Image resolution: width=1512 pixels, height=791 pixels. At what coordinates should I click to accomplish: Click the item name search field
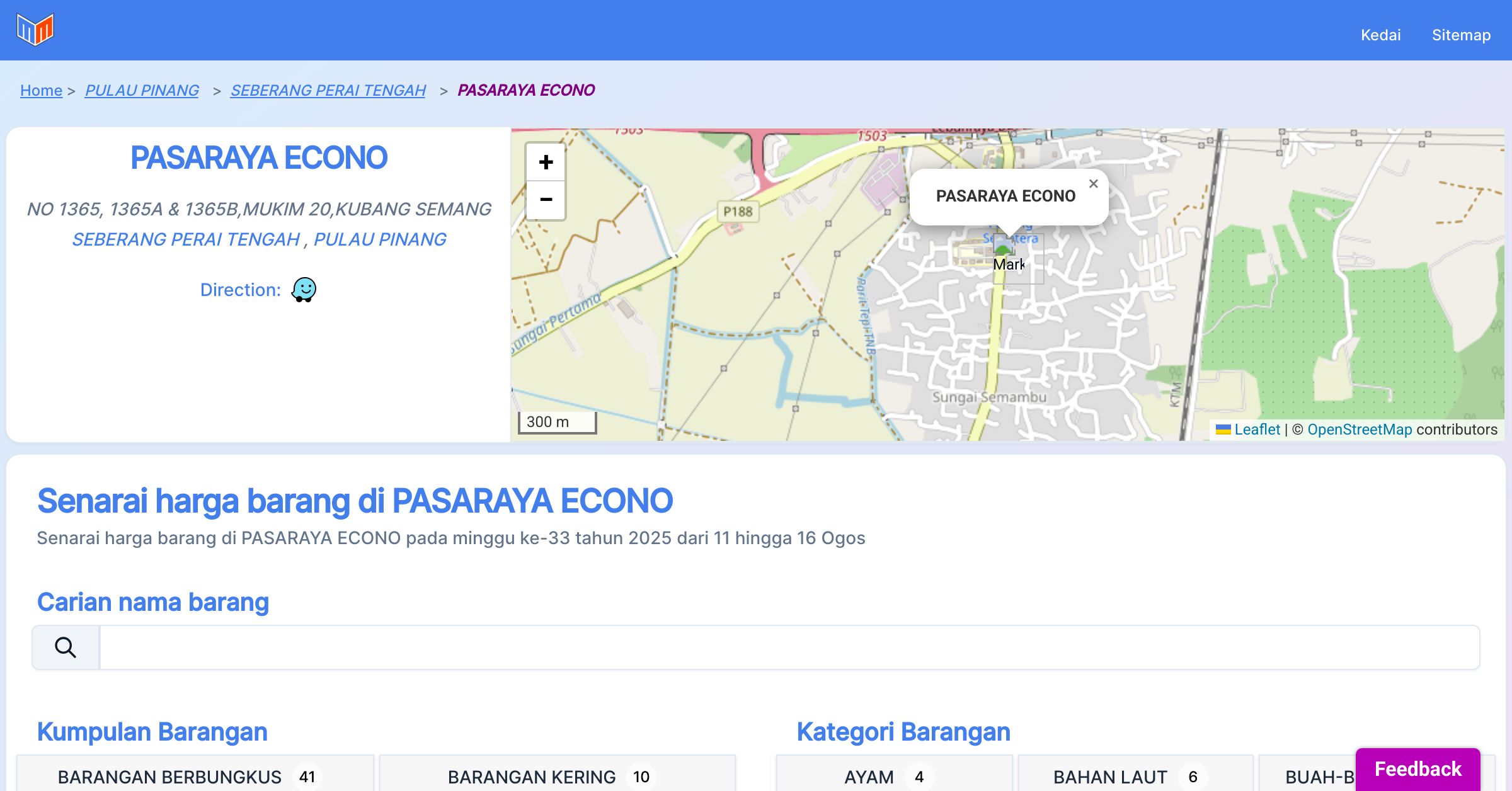pos(789,647)
